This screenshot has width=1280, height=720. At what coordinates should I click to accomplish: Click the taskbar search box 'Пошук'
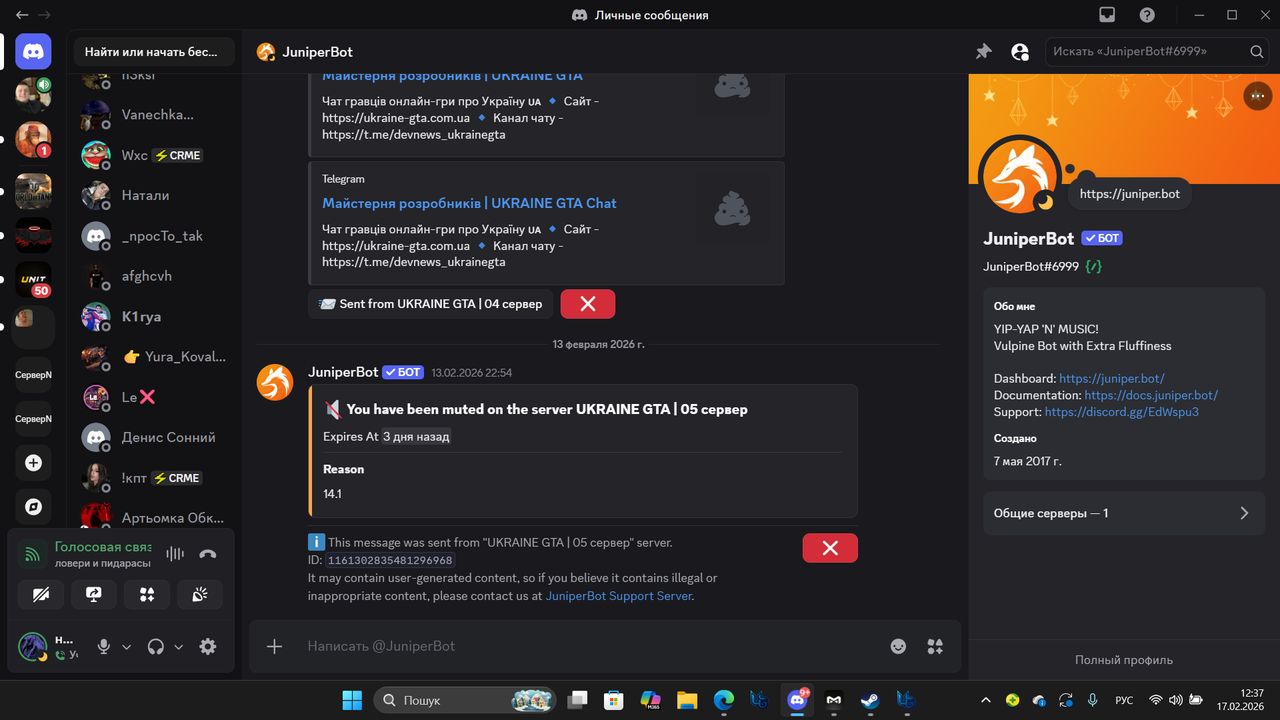pyautogui.click(x=466, y=700)
